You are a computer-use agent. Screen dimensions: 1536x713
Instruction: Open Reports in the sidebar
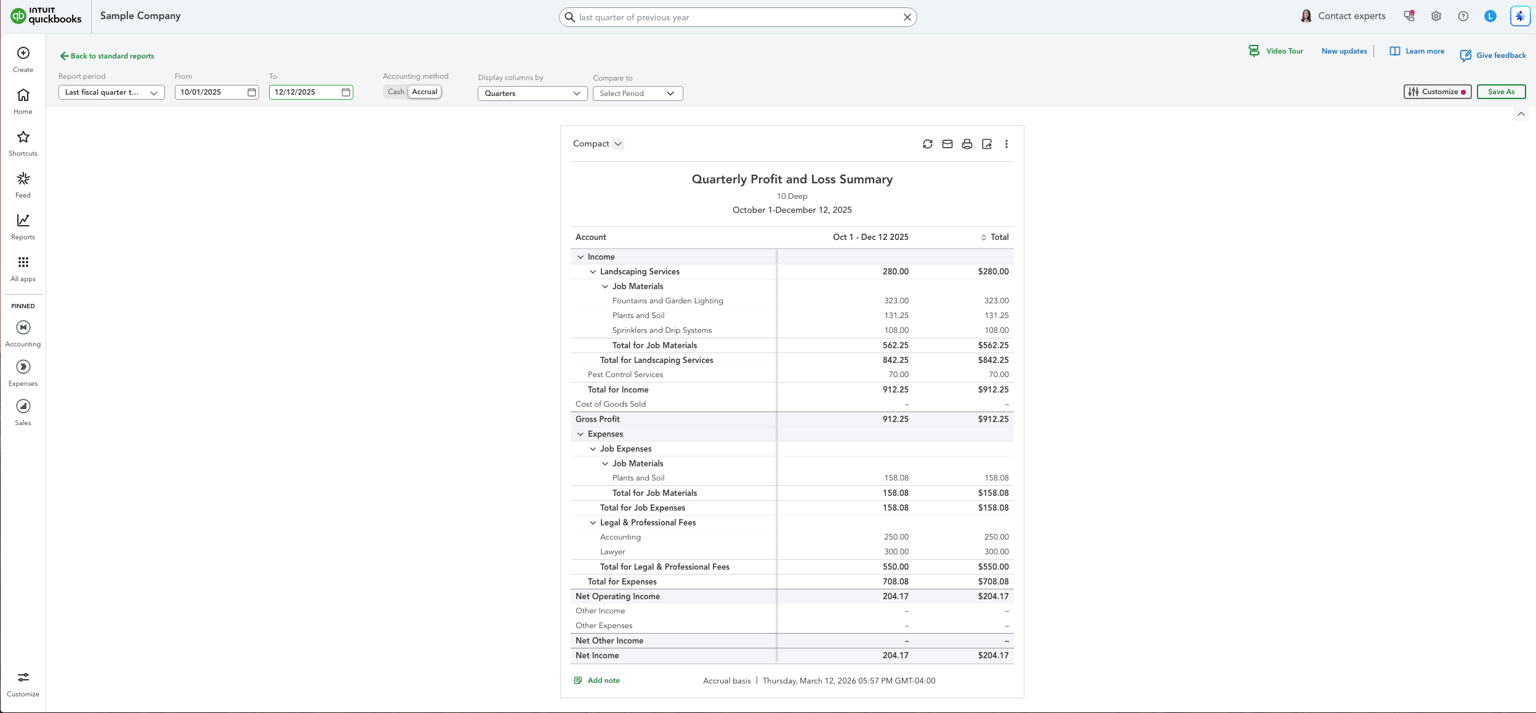pyautogui.click(x=23, y=227)
